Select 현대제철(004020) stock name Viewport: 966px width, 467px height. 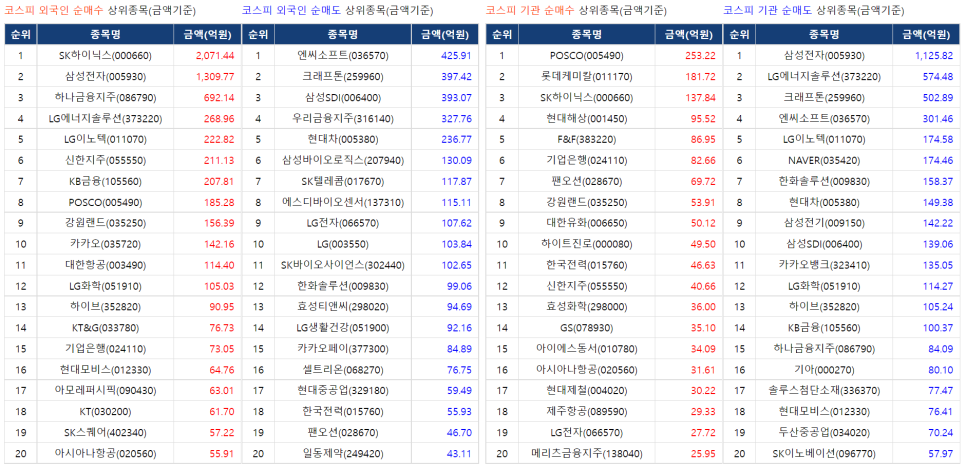pyautogui.click(x=586, y=391)
